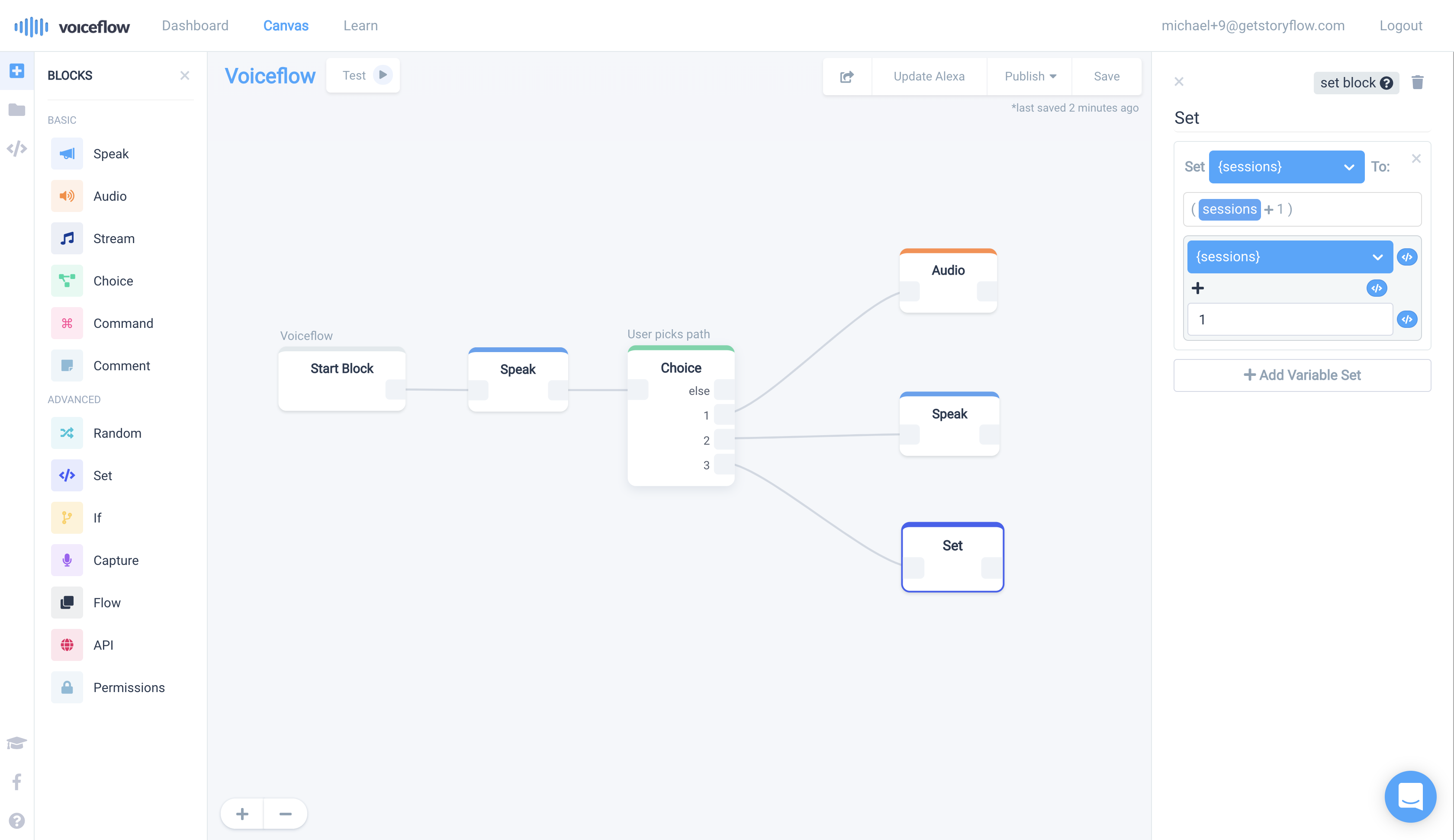Choose the Random shuffle block icon

67,433
